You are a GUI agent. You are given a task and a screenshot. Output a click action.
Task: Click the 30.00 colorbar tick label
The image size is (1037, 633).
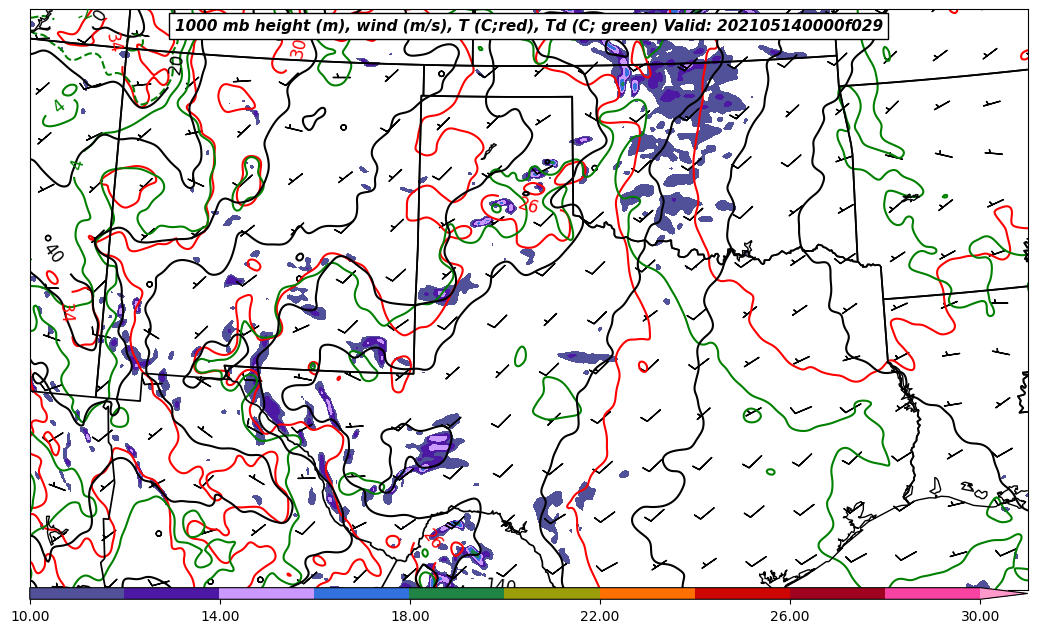coord(980,616)
